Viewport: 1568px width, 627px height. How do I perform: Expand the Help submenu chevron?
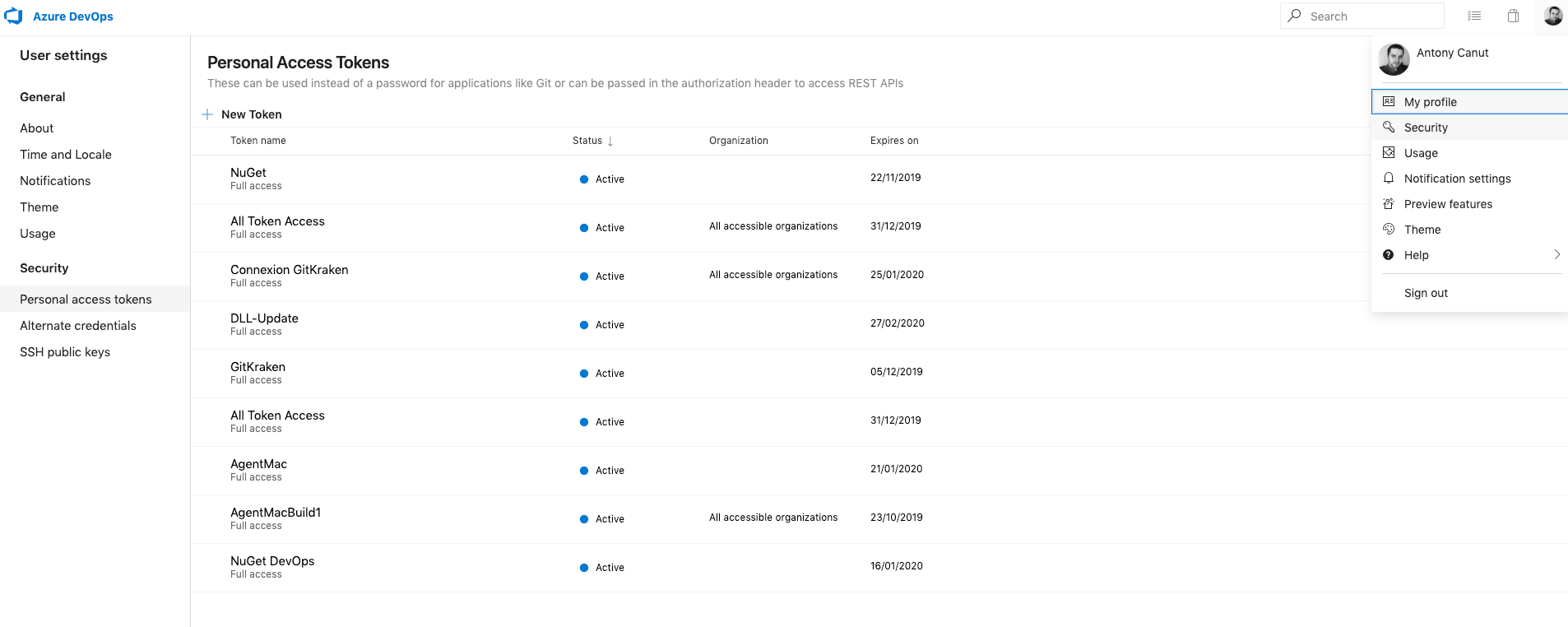(x=1556, y=255)
